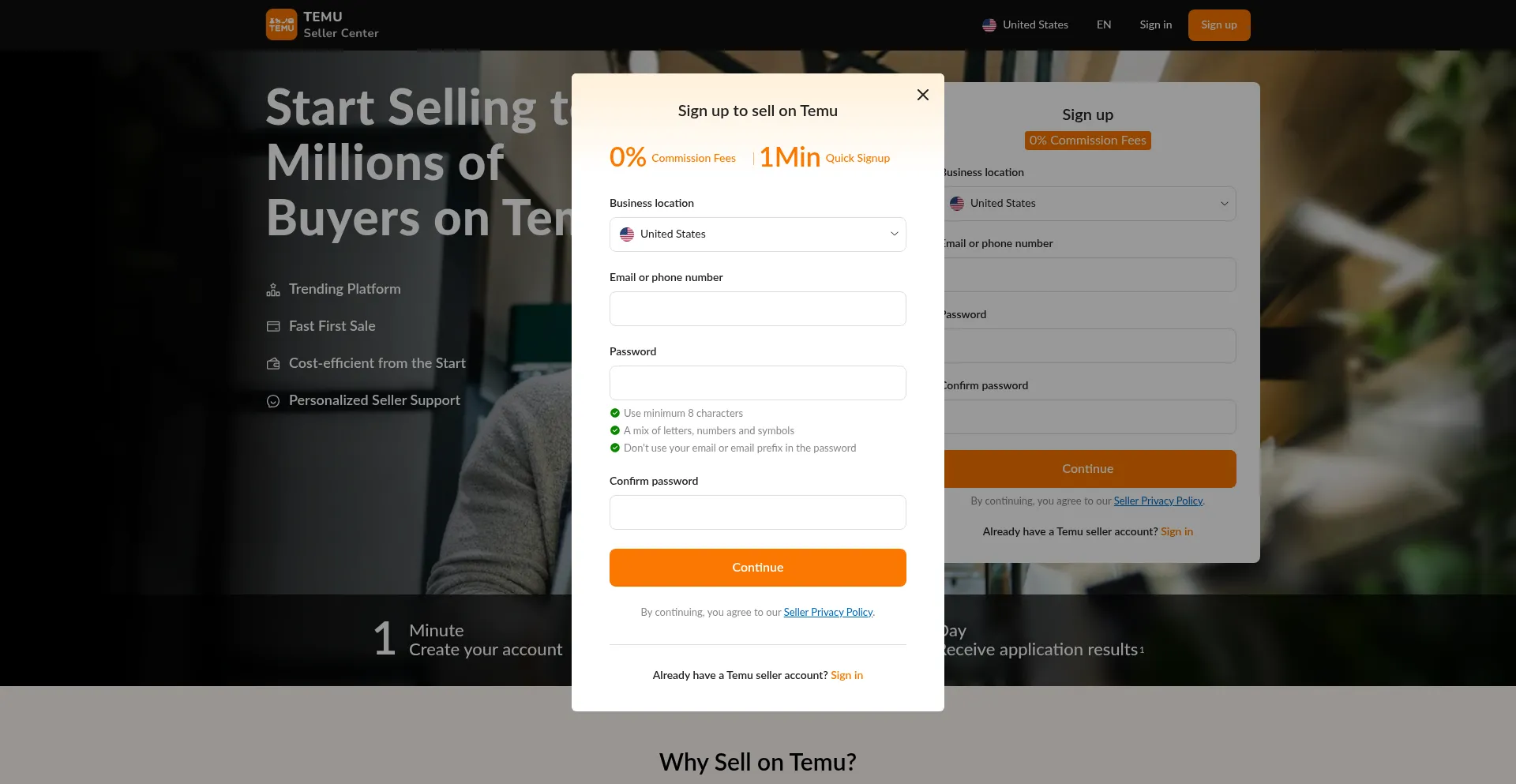Click the United States region option in the header
The image size is (1516, 784).
pos(1035,24)
